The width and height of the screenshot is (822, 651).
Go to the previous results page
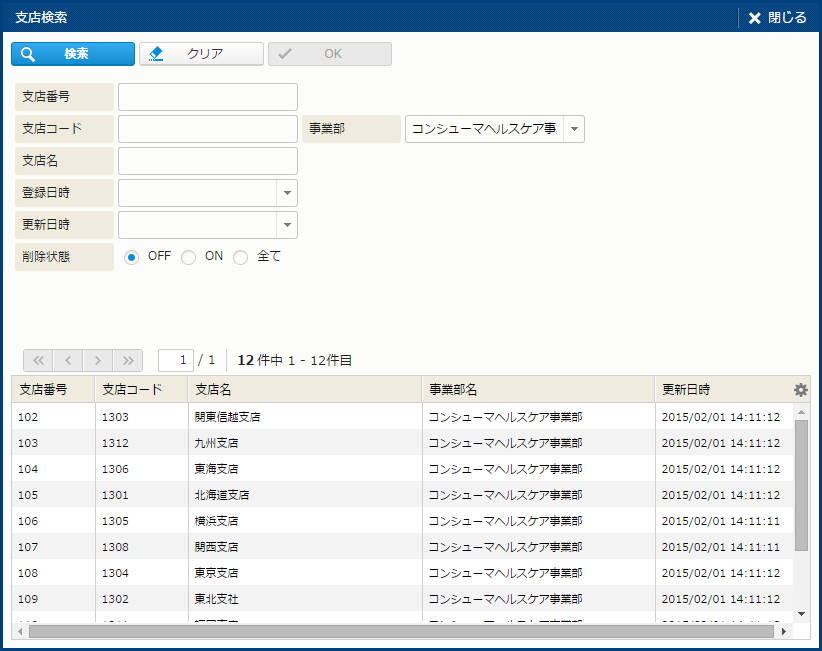pyautogui.click(x=67, y=360)
